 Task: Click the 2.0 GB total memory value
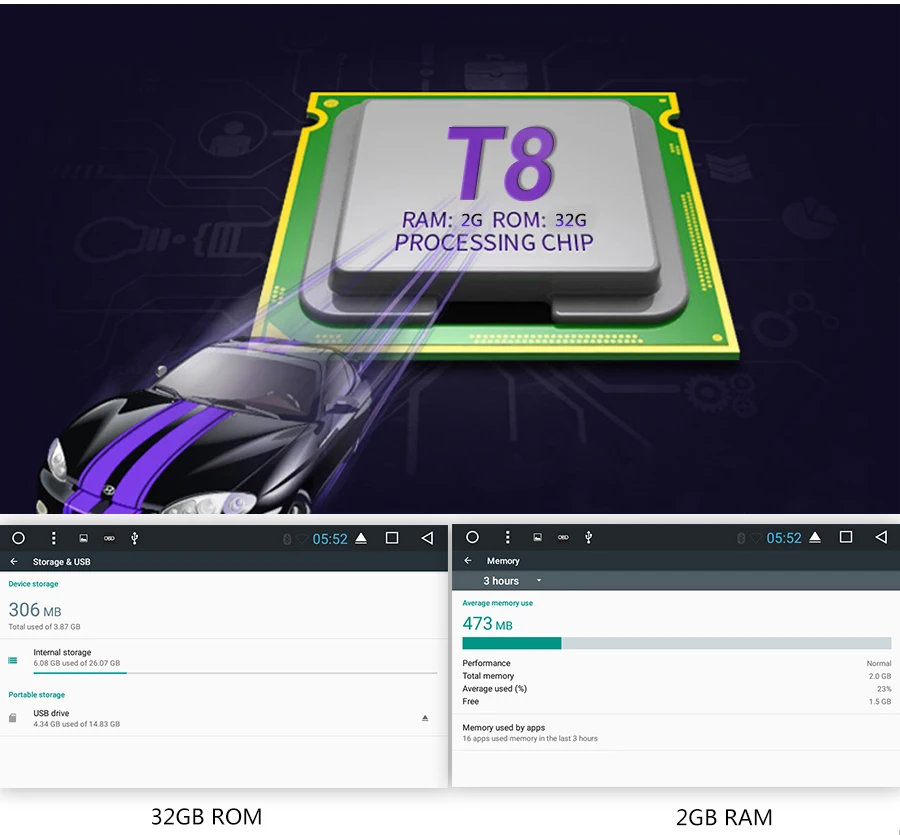[880, 676]
